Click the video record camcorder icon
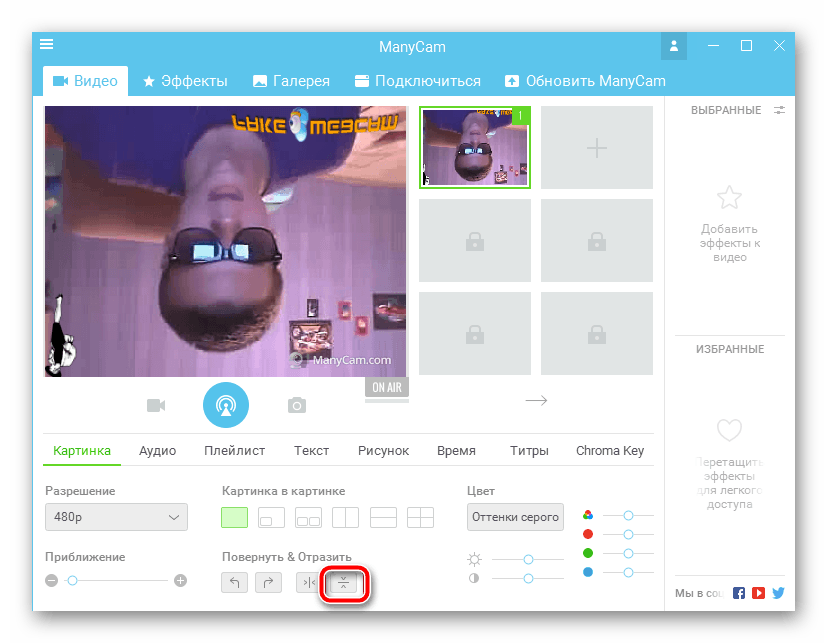 (155, 405)
